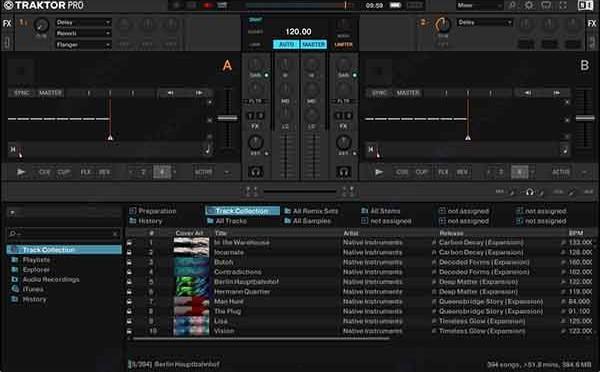Select Playlists in the browser tree
The image size is (600, 372).
point(36,260)
